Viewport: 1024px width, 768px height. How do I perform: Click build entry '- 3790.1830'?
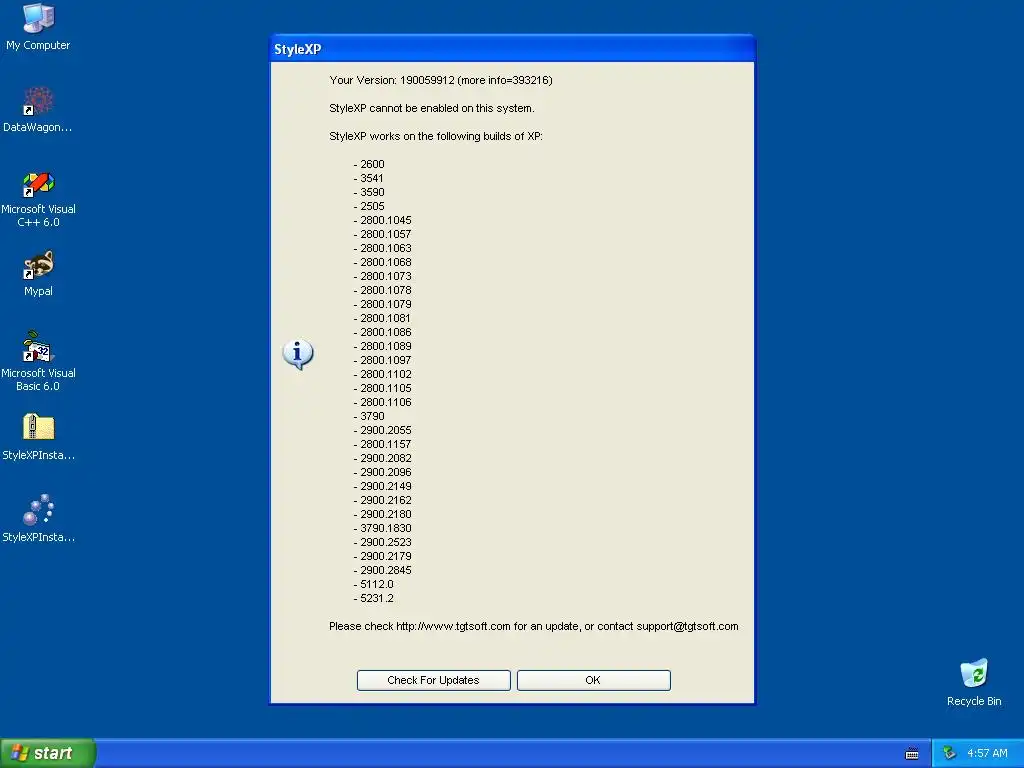click(x=383, y=528)
